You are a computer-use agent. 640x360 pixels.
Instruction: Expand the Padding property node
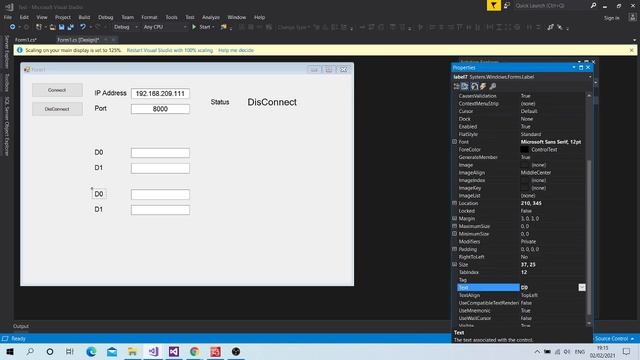coord(454,249)
